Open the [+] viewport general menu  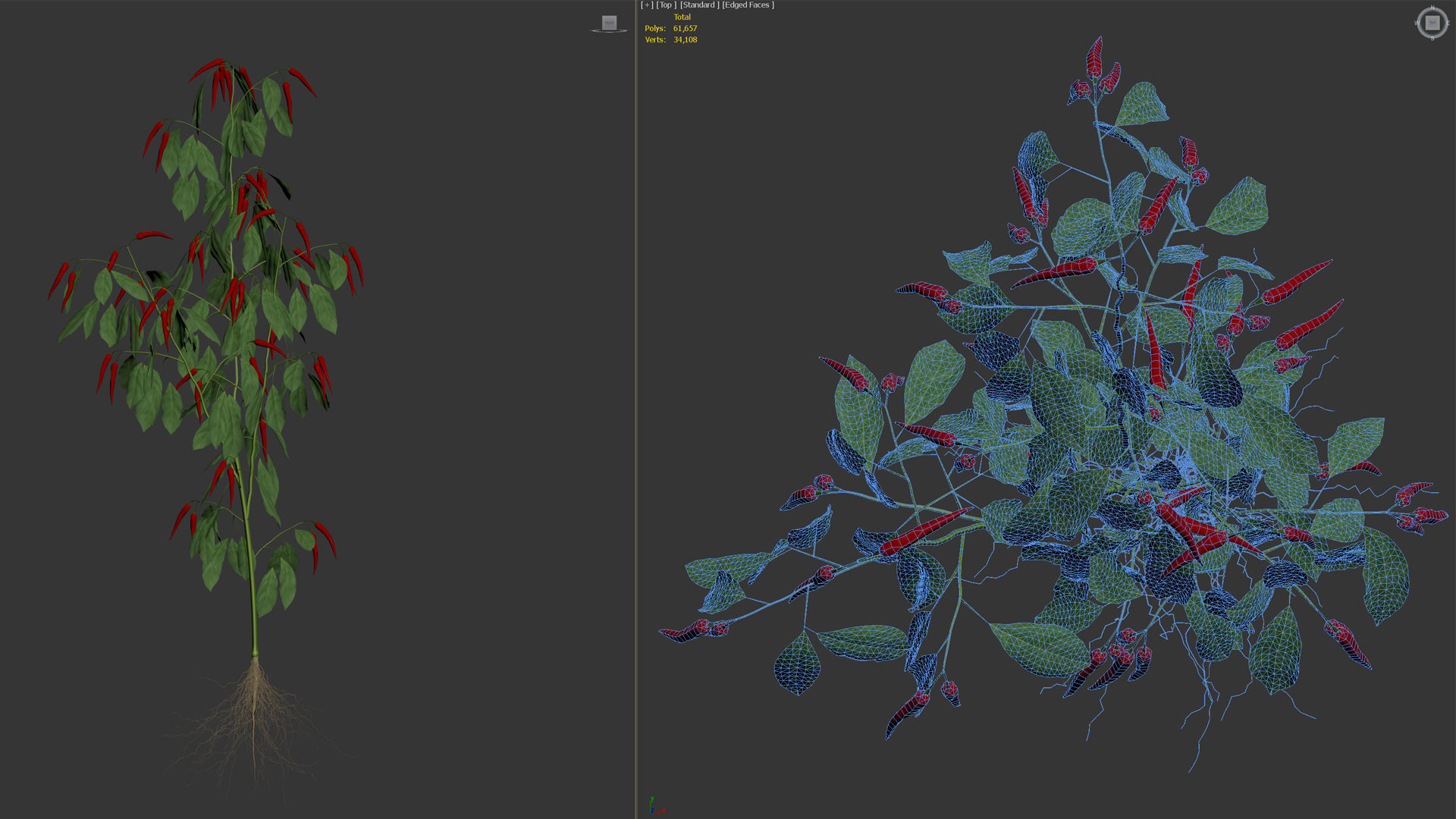click(x=647, y=5)
